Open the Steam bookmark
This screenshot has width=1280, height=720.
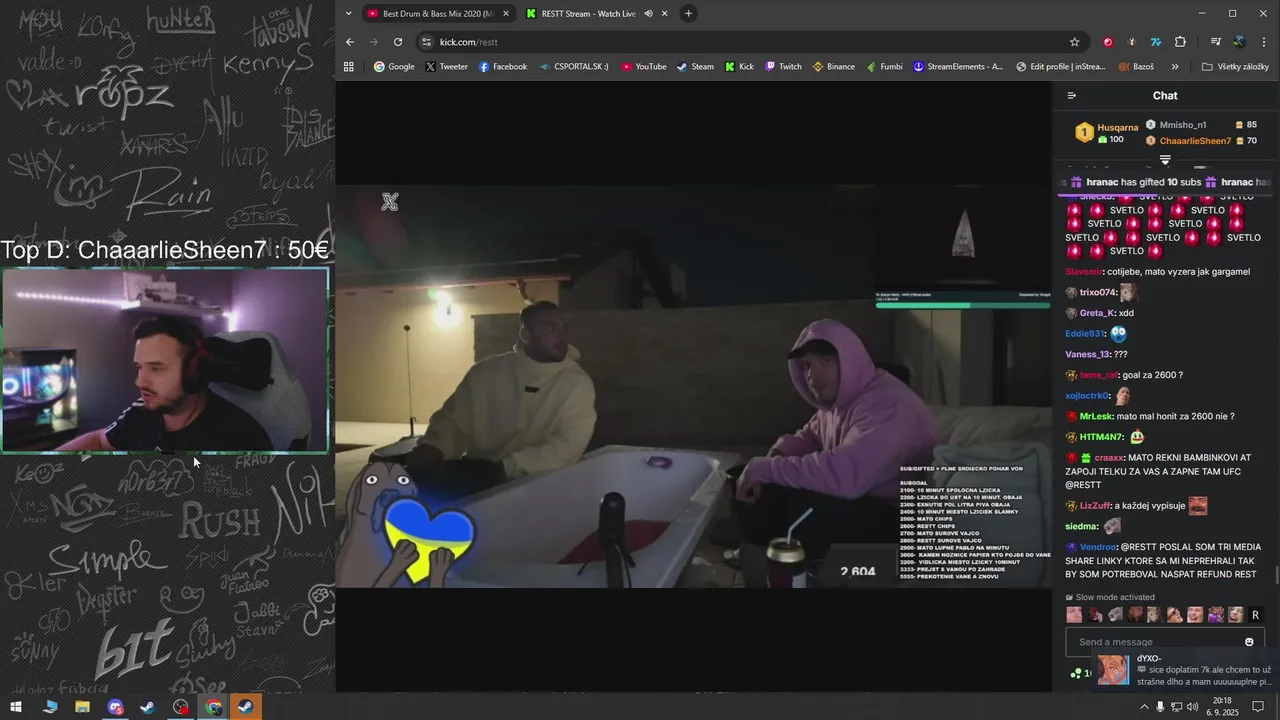[x=695, y=67]
